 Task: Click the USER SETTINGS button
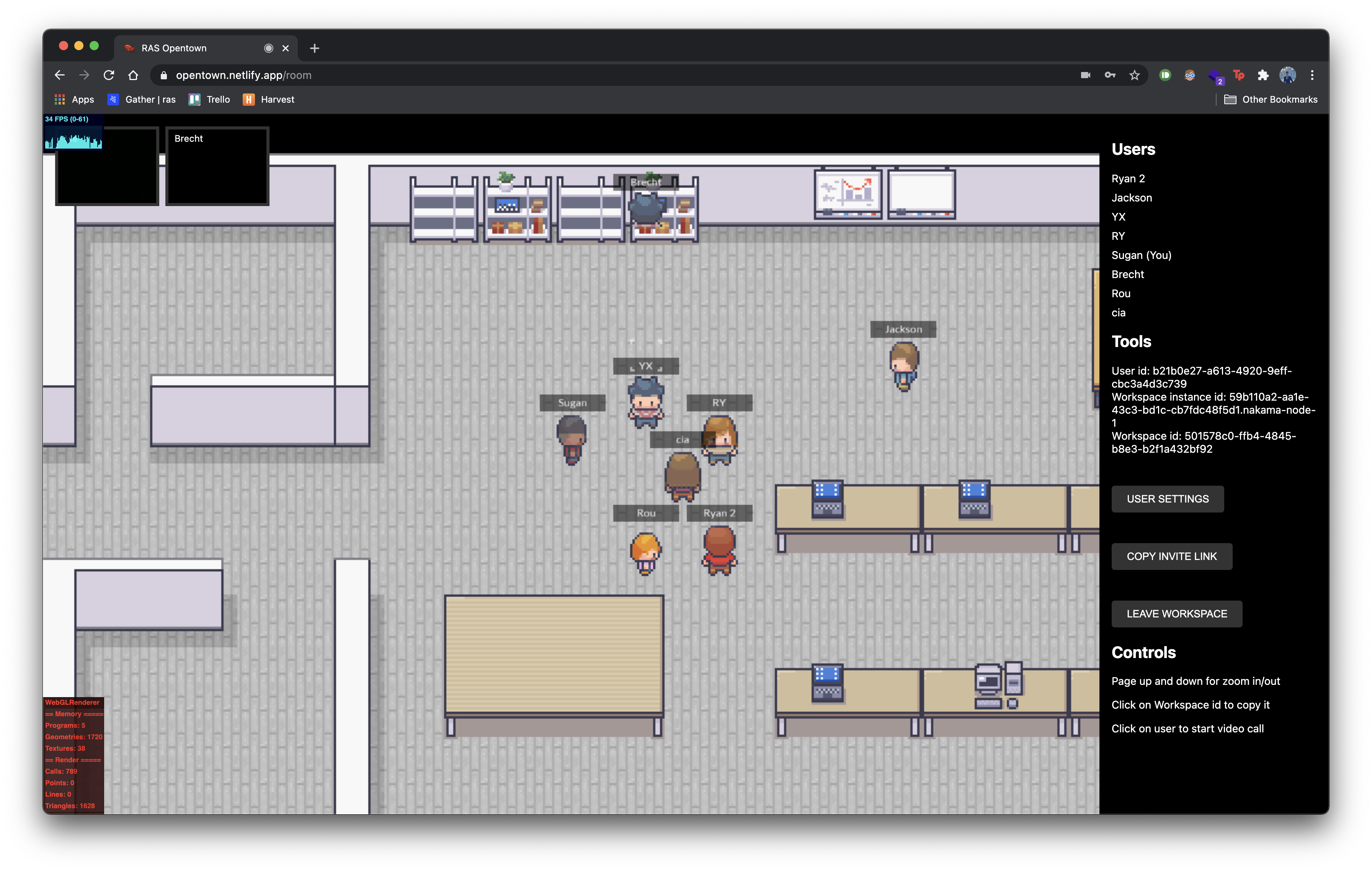coord(1167,499)
